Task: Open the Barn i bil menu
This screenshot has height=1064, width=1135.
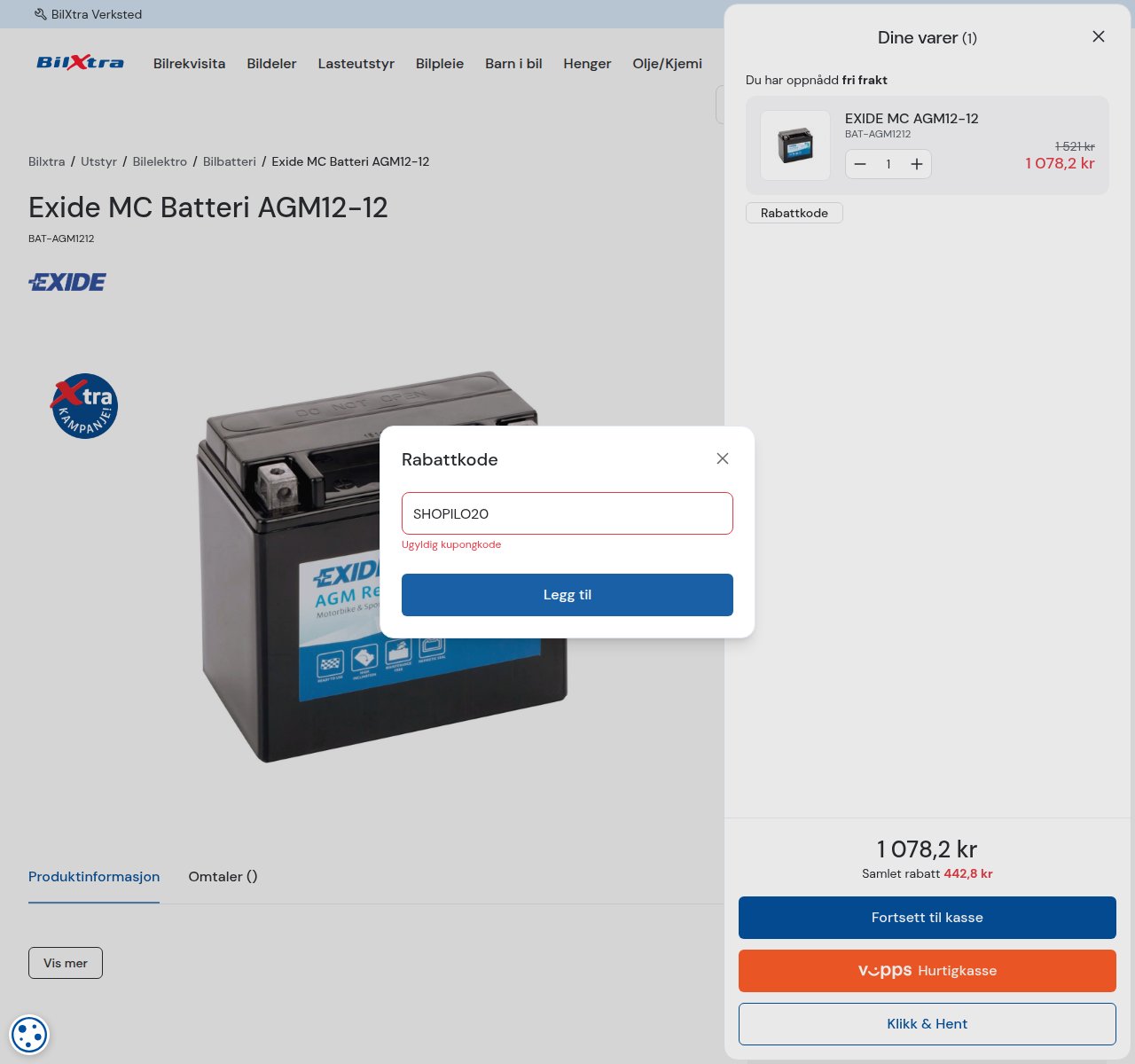Action: pos(513,64)
